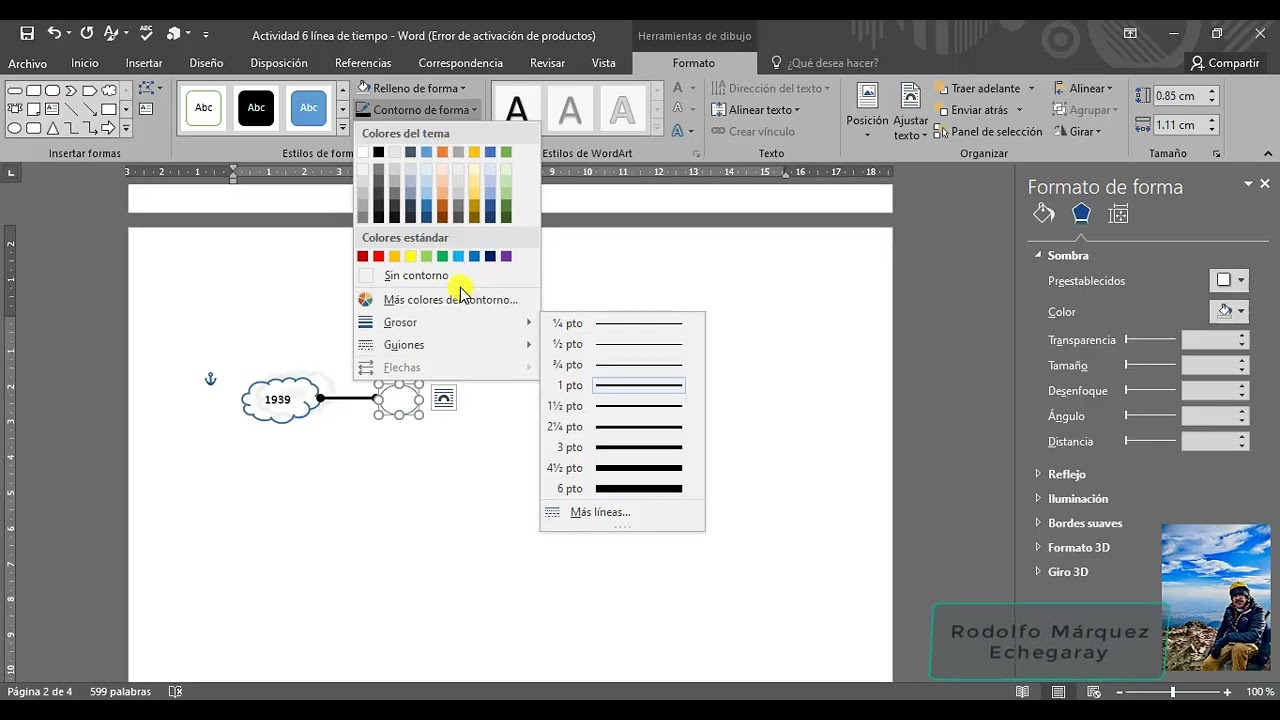Select 4½ pto line weight
Screen dimensions: 1280x720
[622, 468]
